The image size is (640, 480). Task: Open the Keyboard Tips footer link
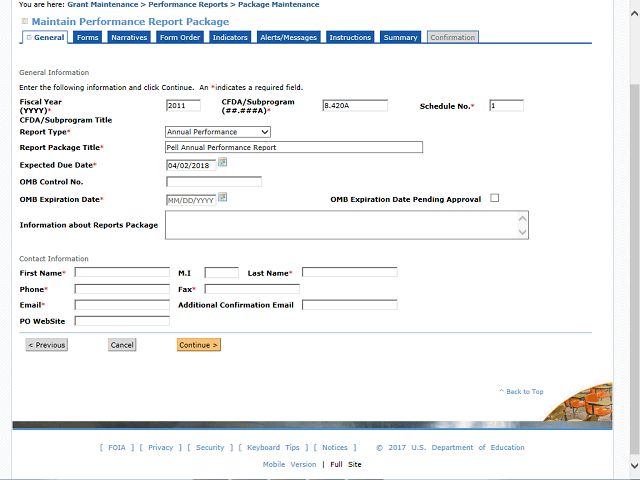coord(273,447)
